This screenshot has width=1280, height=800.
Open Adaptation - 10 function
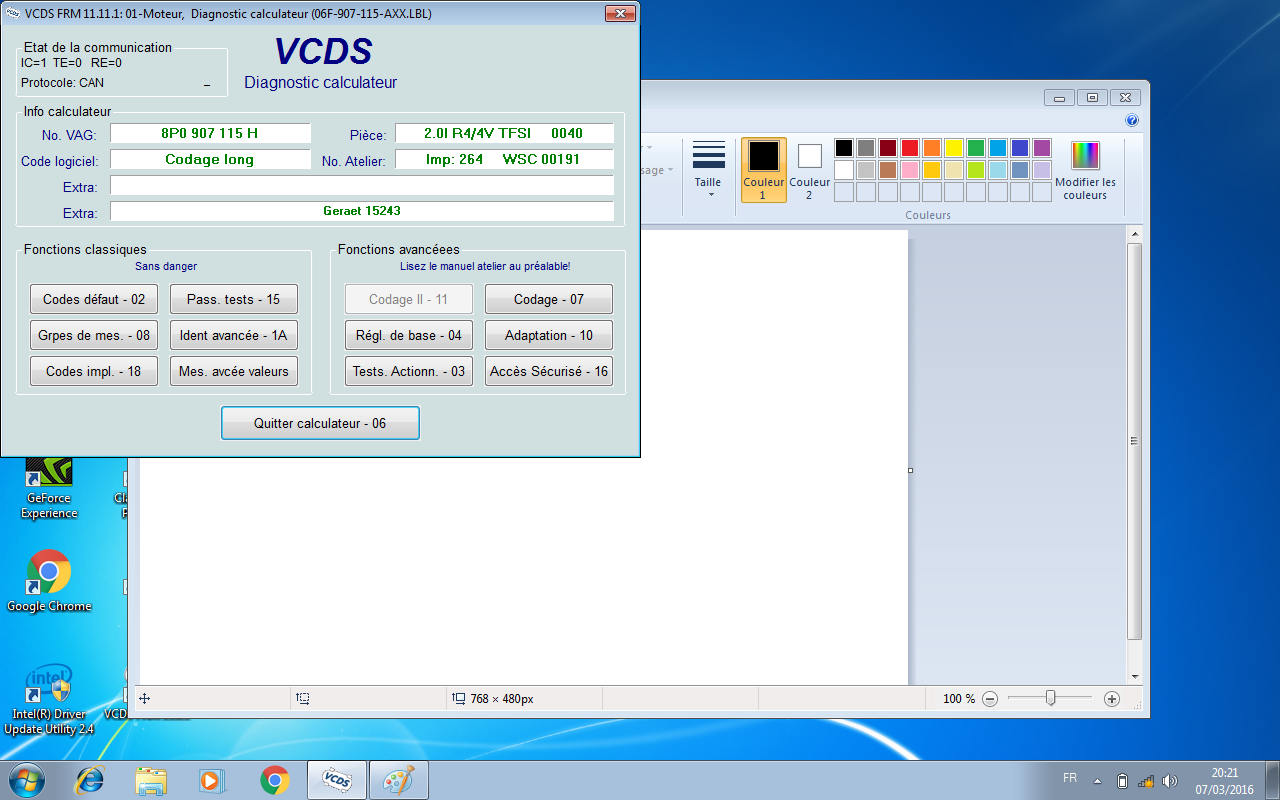pyautogui.click(x=549, y=335)
